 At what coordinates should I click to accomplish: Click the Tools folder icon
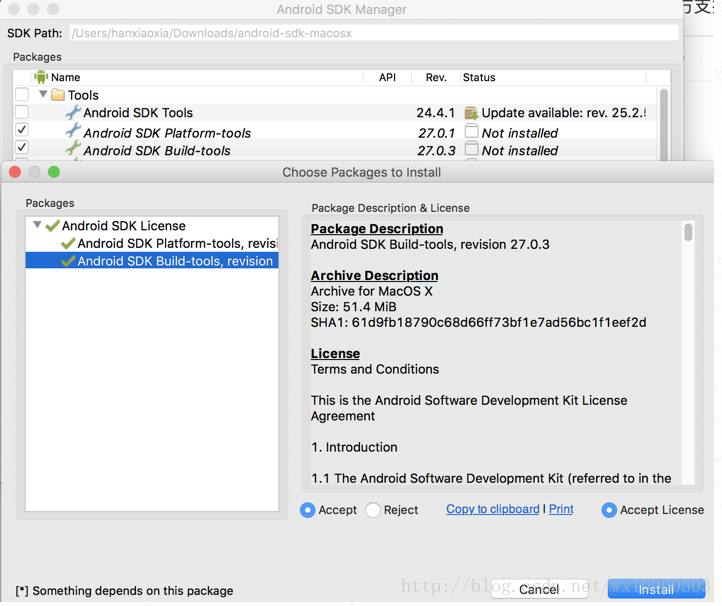point(58,95)
